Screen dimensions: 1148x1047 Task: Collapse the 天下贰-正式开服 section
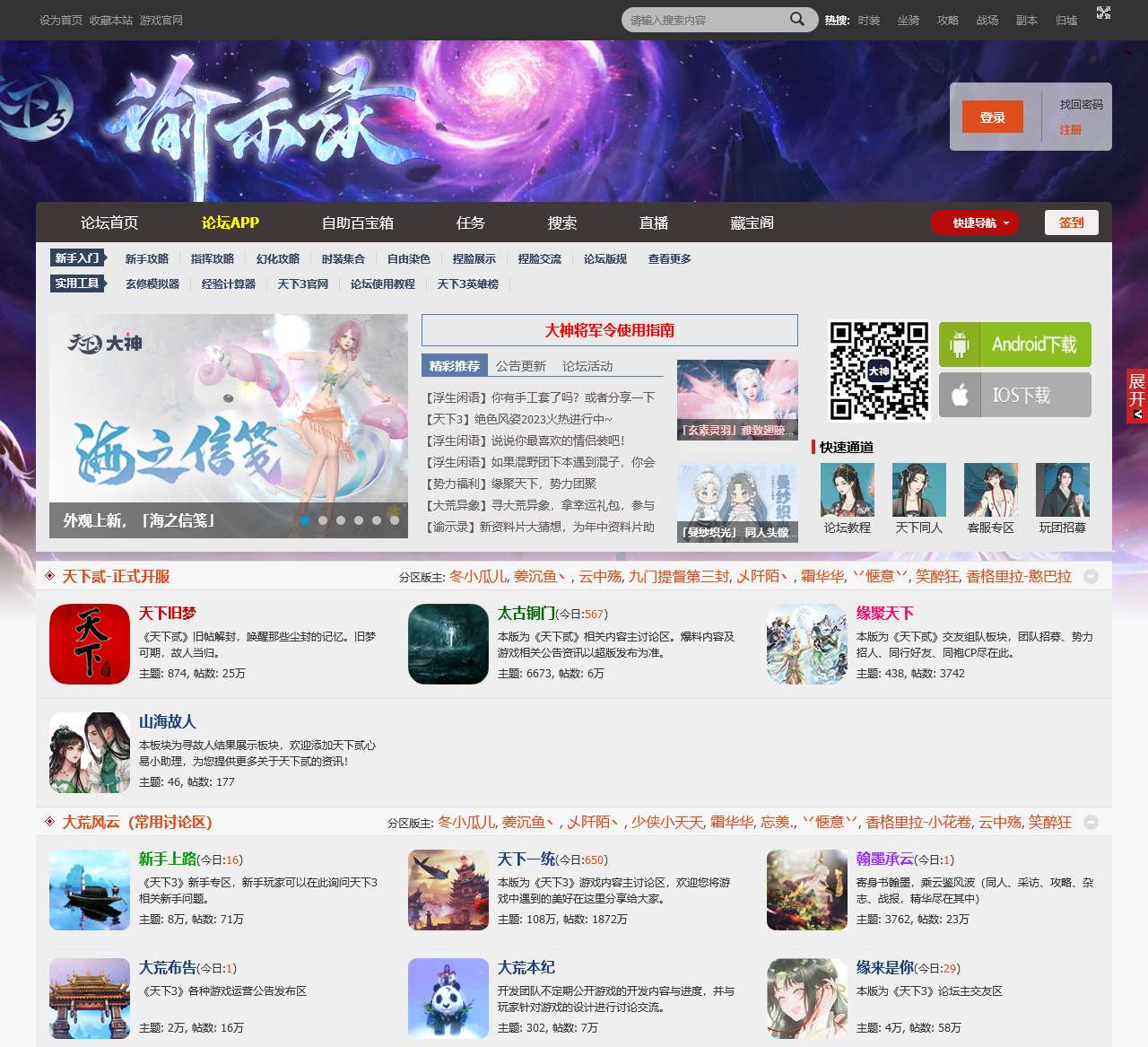[x=1091, y=576]
